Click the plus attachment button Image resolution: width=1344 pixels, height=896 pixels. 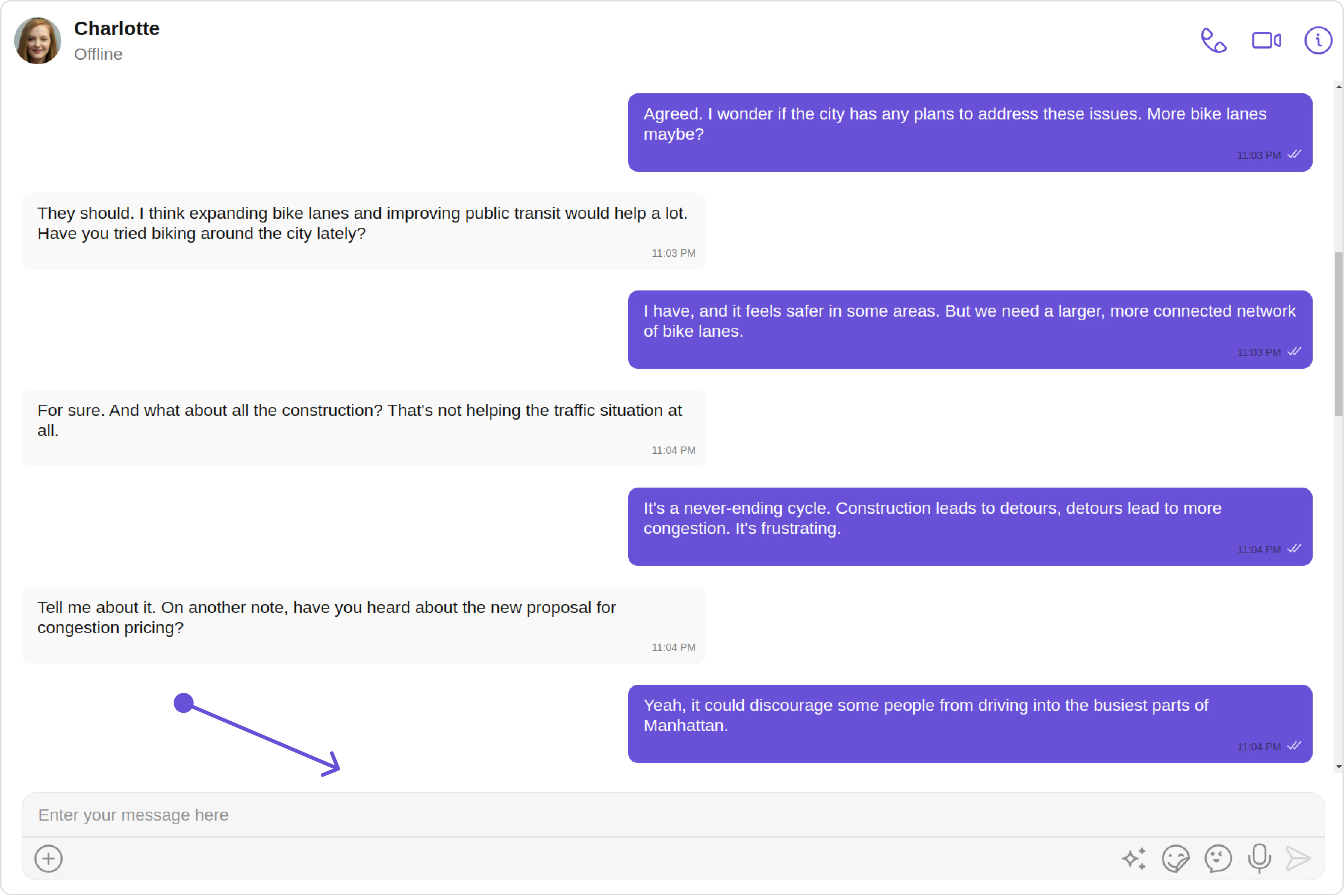point(49,858)
